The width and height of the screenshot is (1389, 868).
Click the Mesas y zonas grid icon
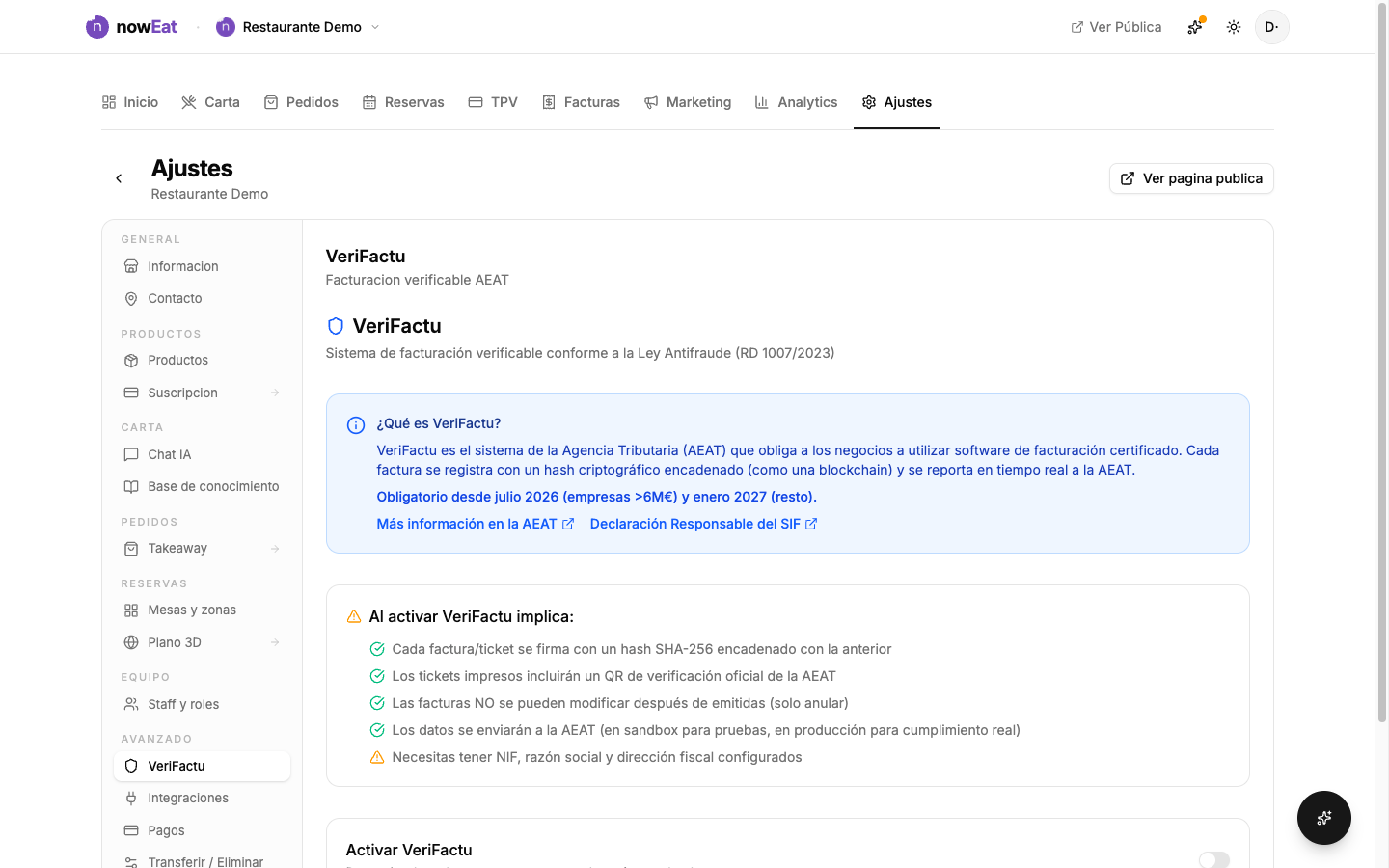tap(131, 610)
